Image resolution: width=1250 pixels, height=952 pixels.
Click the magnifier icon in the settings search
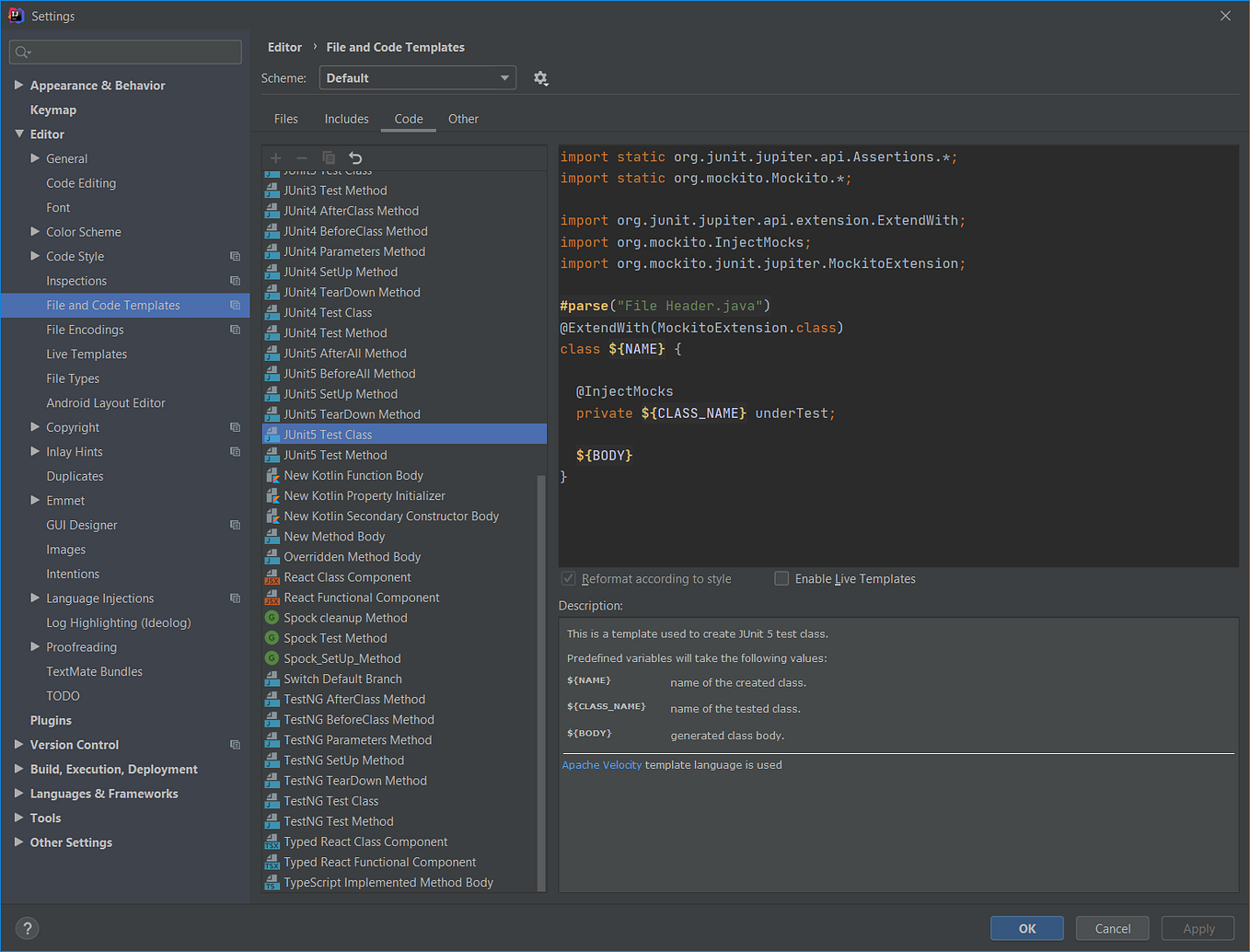pos(23,52)
